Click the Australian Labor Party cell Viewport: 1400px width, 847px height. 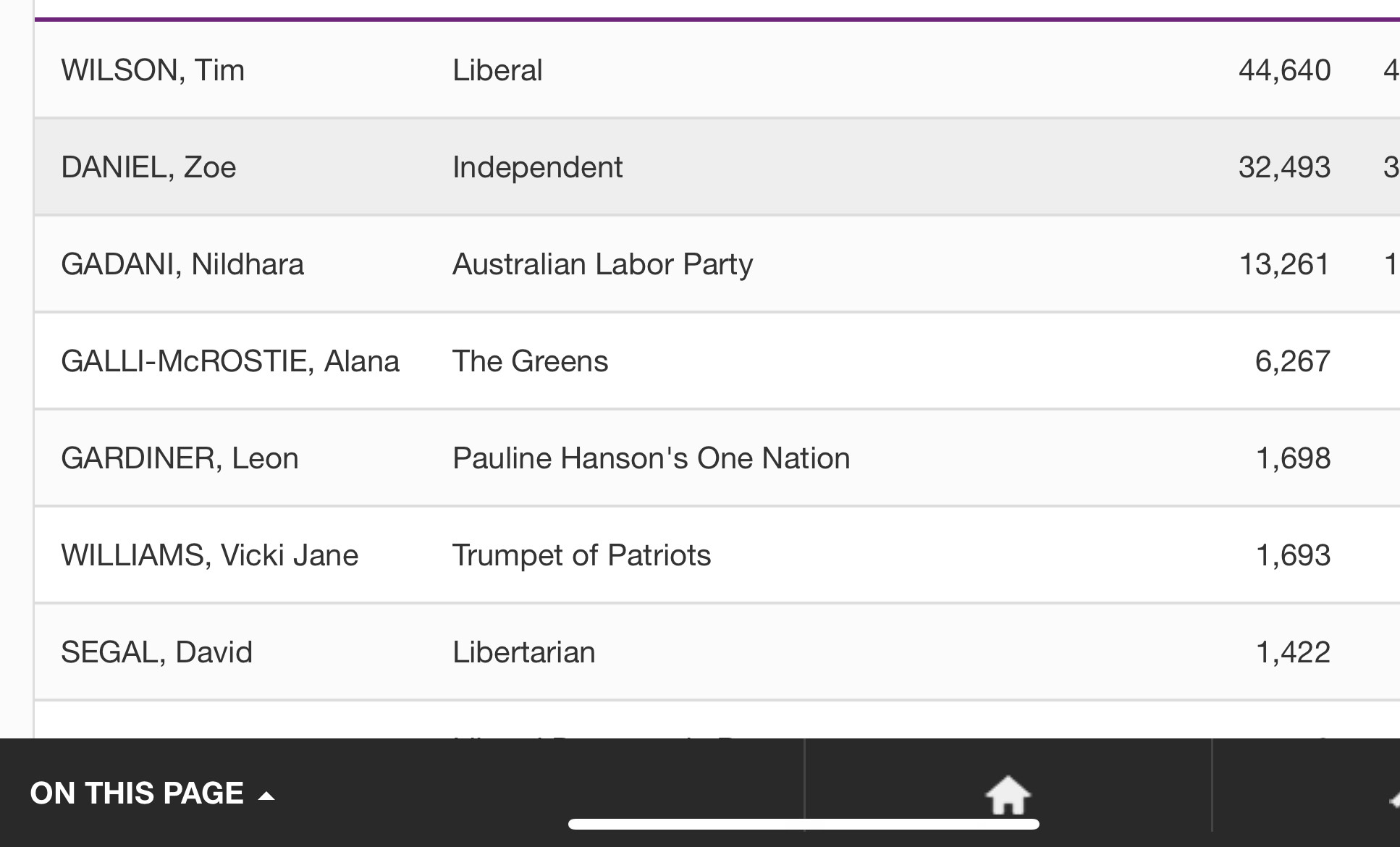coord(602,264)
